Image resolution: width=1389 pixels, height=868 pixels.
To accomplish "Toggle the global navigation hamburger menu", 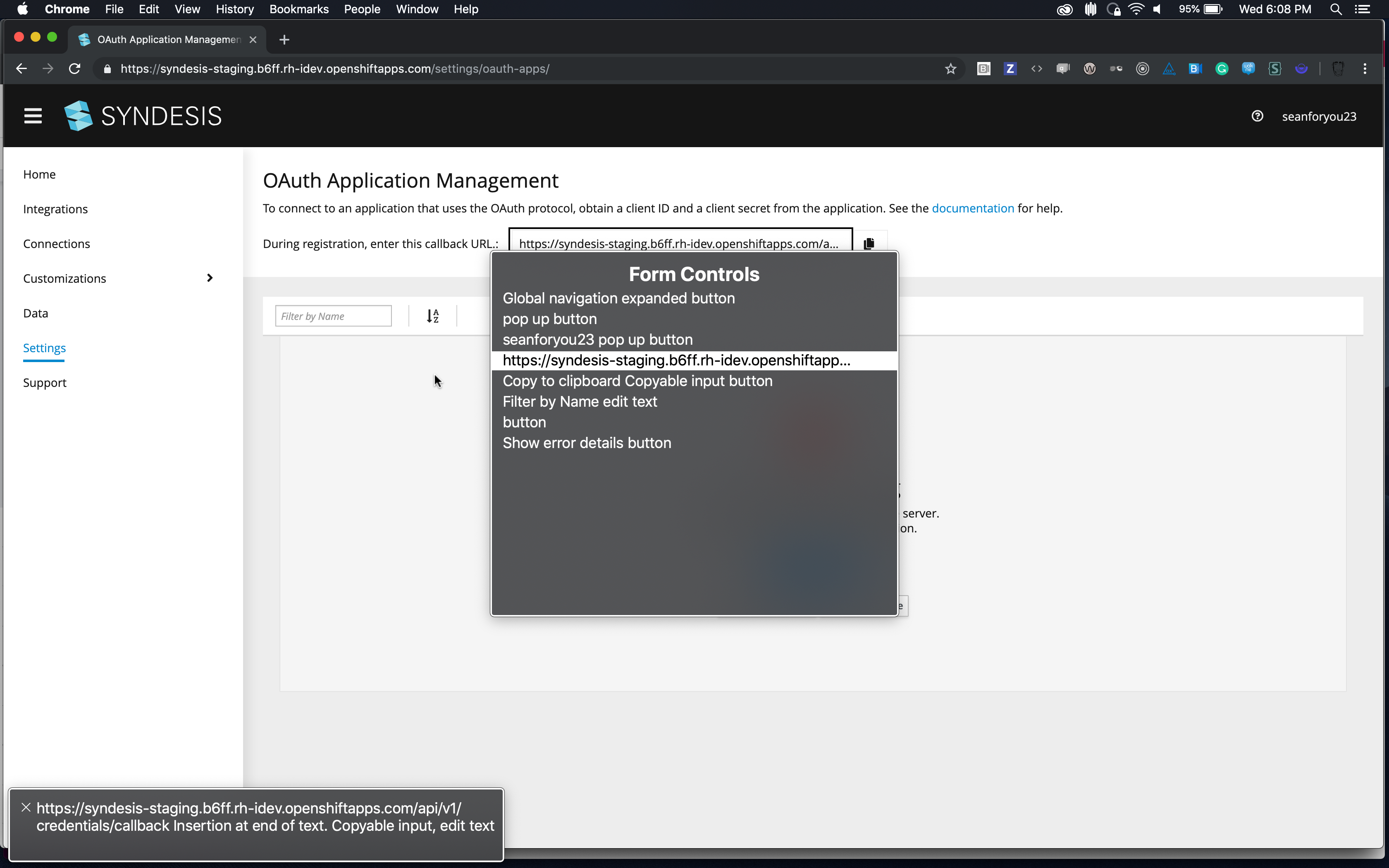I will pos(33,116).
